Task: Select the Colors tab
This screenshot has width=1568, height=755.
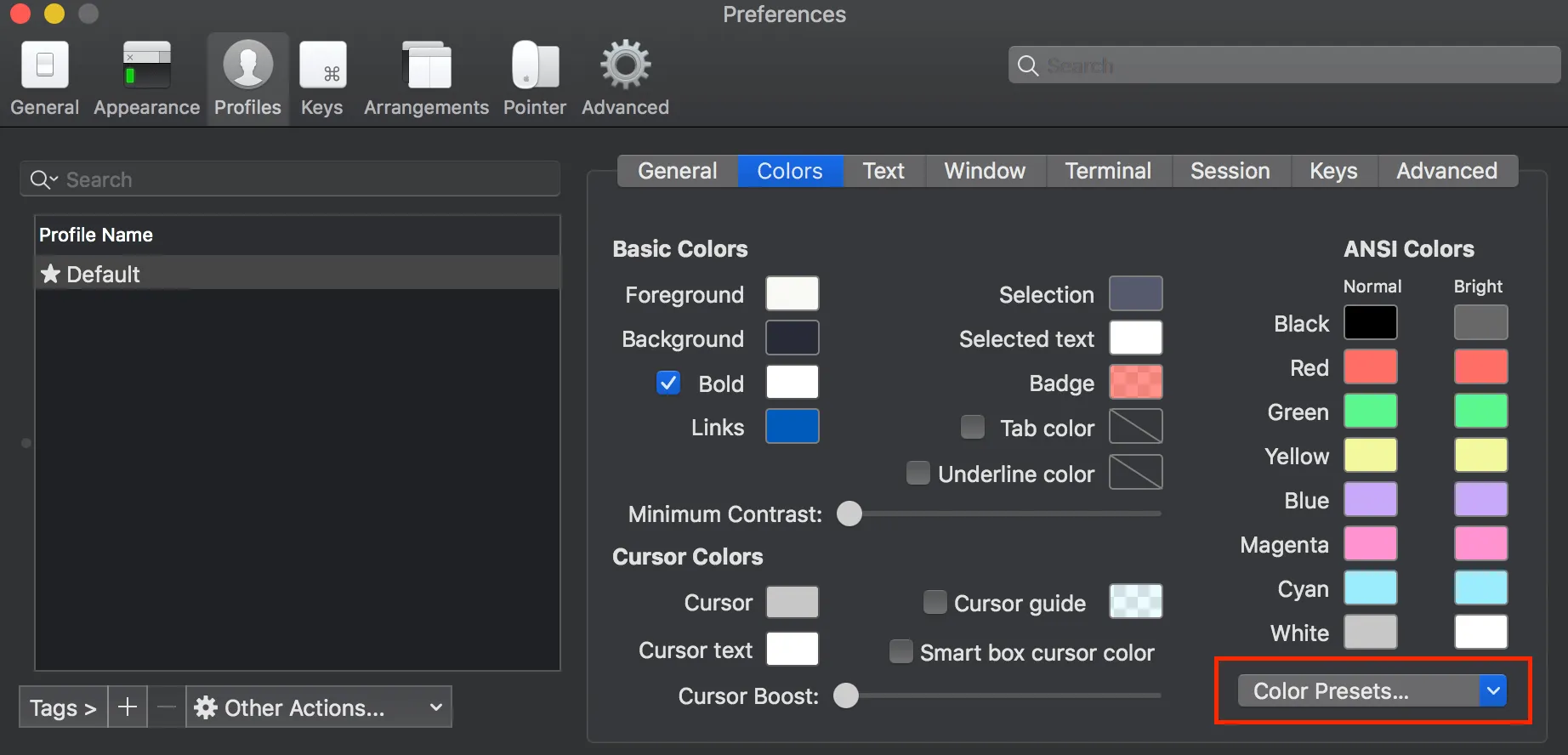Action: 790,171
